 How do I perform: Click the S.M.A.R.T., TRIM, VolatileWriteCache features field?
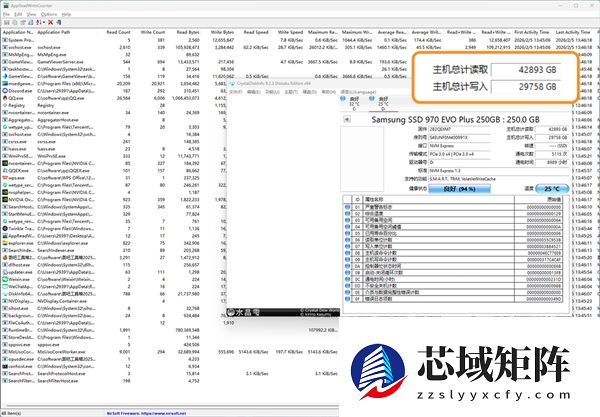pos(499,179)
